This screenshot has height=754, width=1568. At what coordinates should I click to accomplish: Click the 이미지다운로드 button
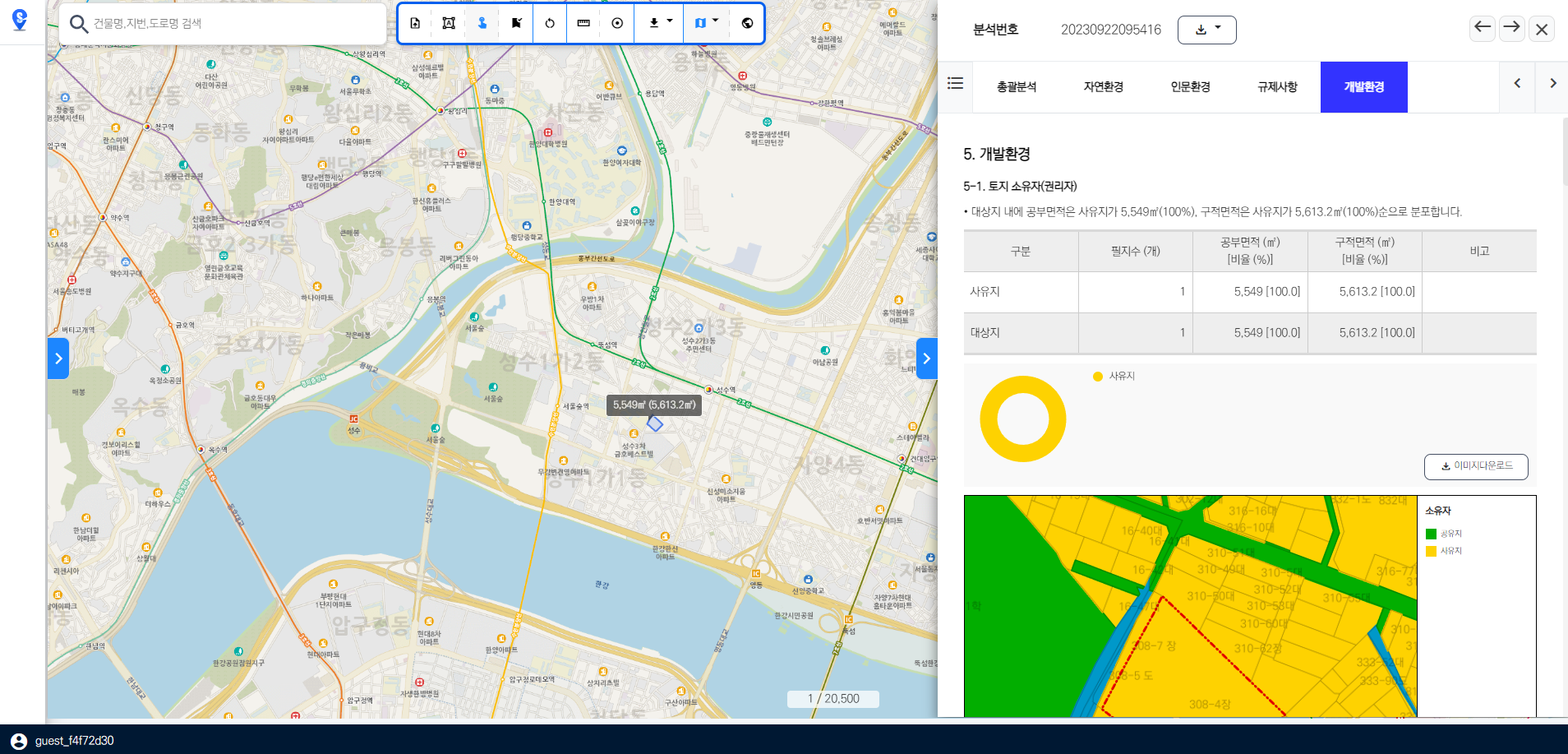click(x=1475, y=466)
